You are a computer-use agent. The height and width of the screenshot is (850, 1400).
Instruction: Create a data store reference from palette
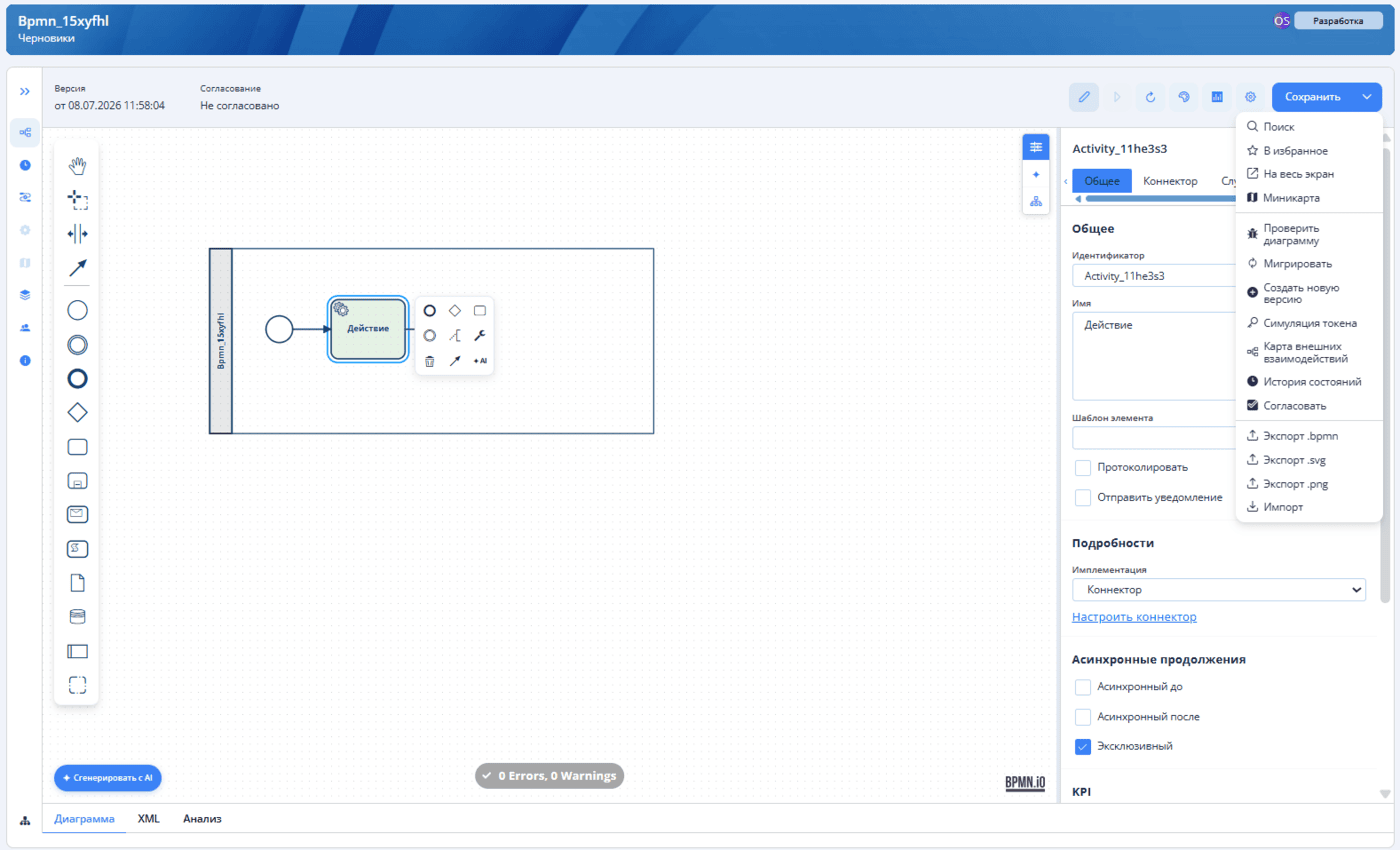[x=77, y=616]
